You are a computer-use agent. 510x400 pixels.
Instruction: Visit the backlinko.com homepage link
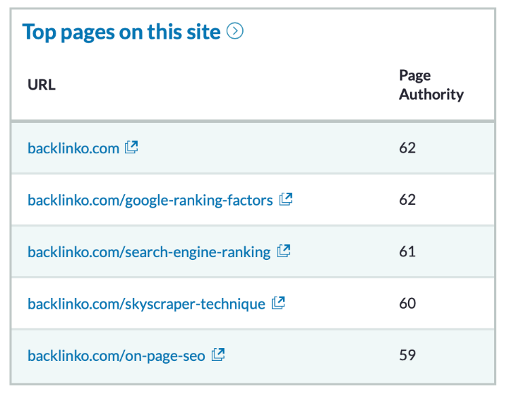point(73,148)
